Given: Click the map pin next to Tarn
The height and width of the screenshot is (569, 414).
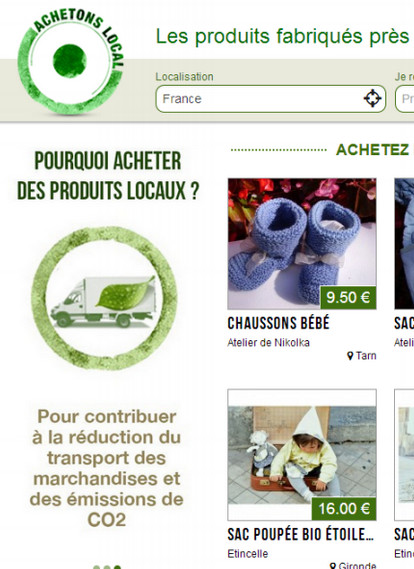Looking at the screenshot, I should coord(350,356).
